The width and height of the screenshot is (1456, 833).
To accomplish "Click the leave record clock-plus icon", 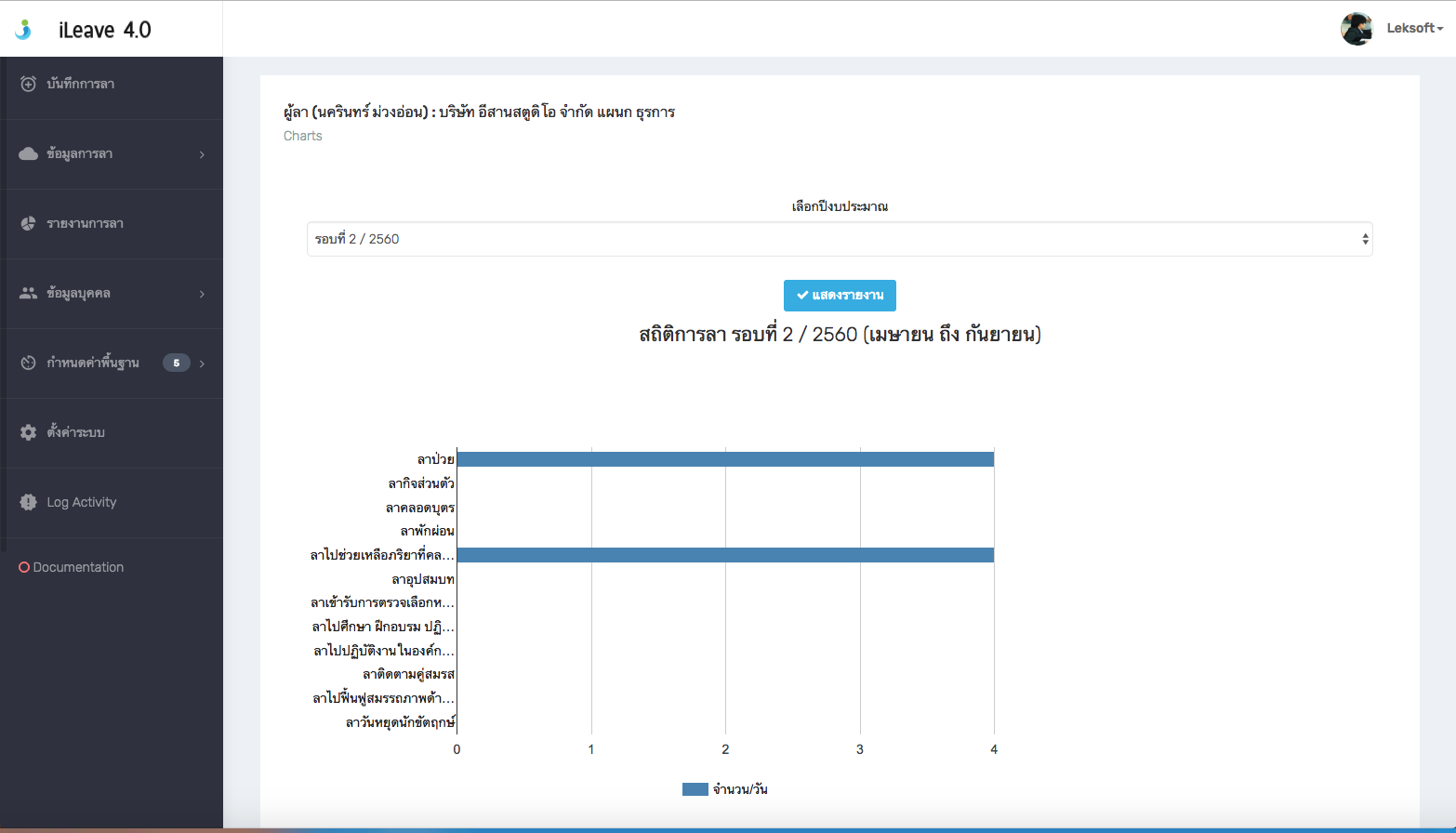I will point(28,84).
